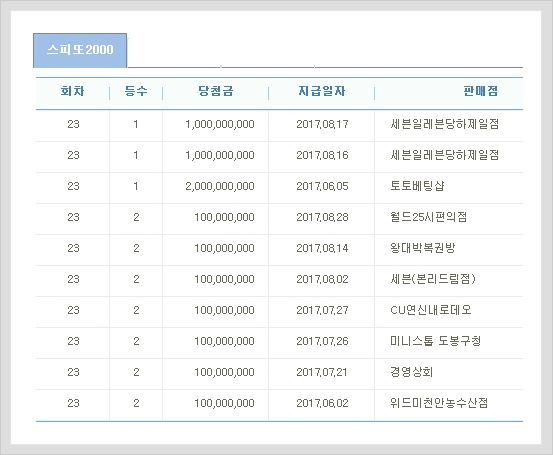Click store name 위드미천안농수산점
Viewport: 553px width, 455px height.
click(439, 403)
